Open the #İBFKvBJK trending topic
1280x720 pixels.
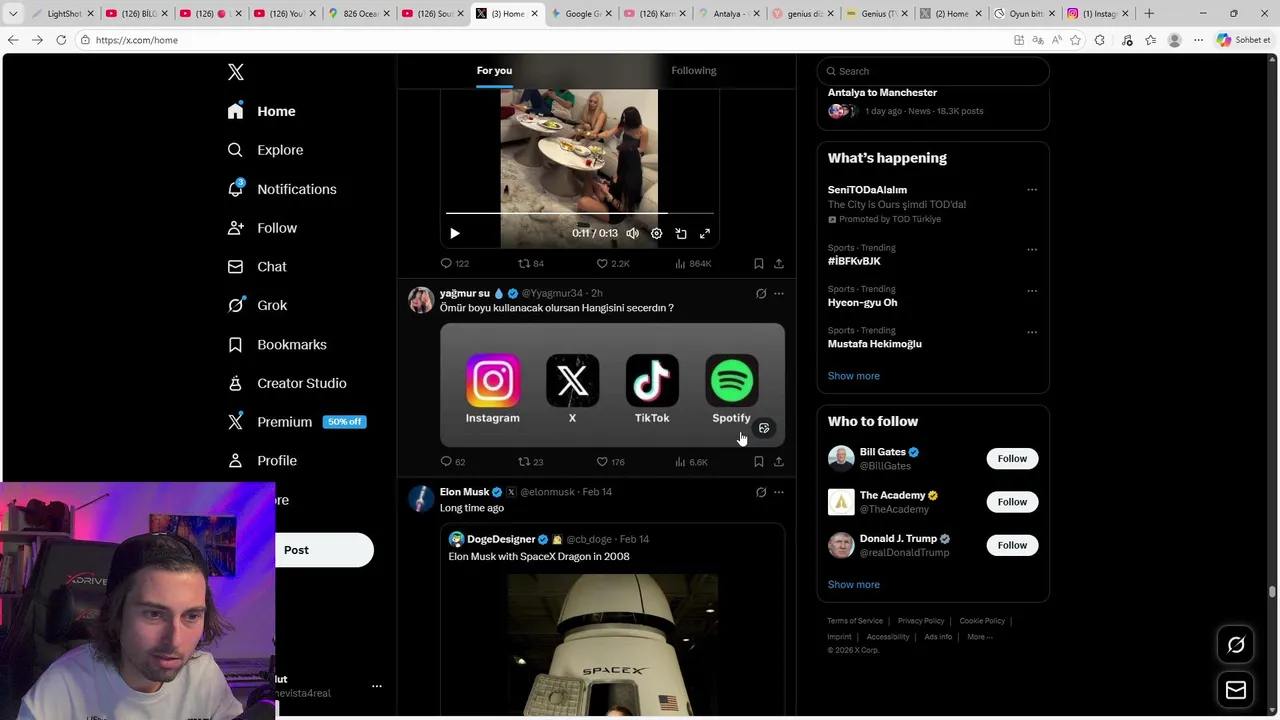pyautogui.click(x=854, y=261)
